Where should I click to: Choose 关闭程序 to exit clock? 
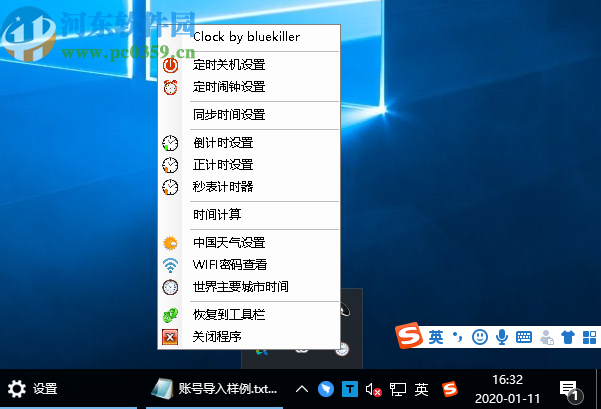(x=249, y=337)
